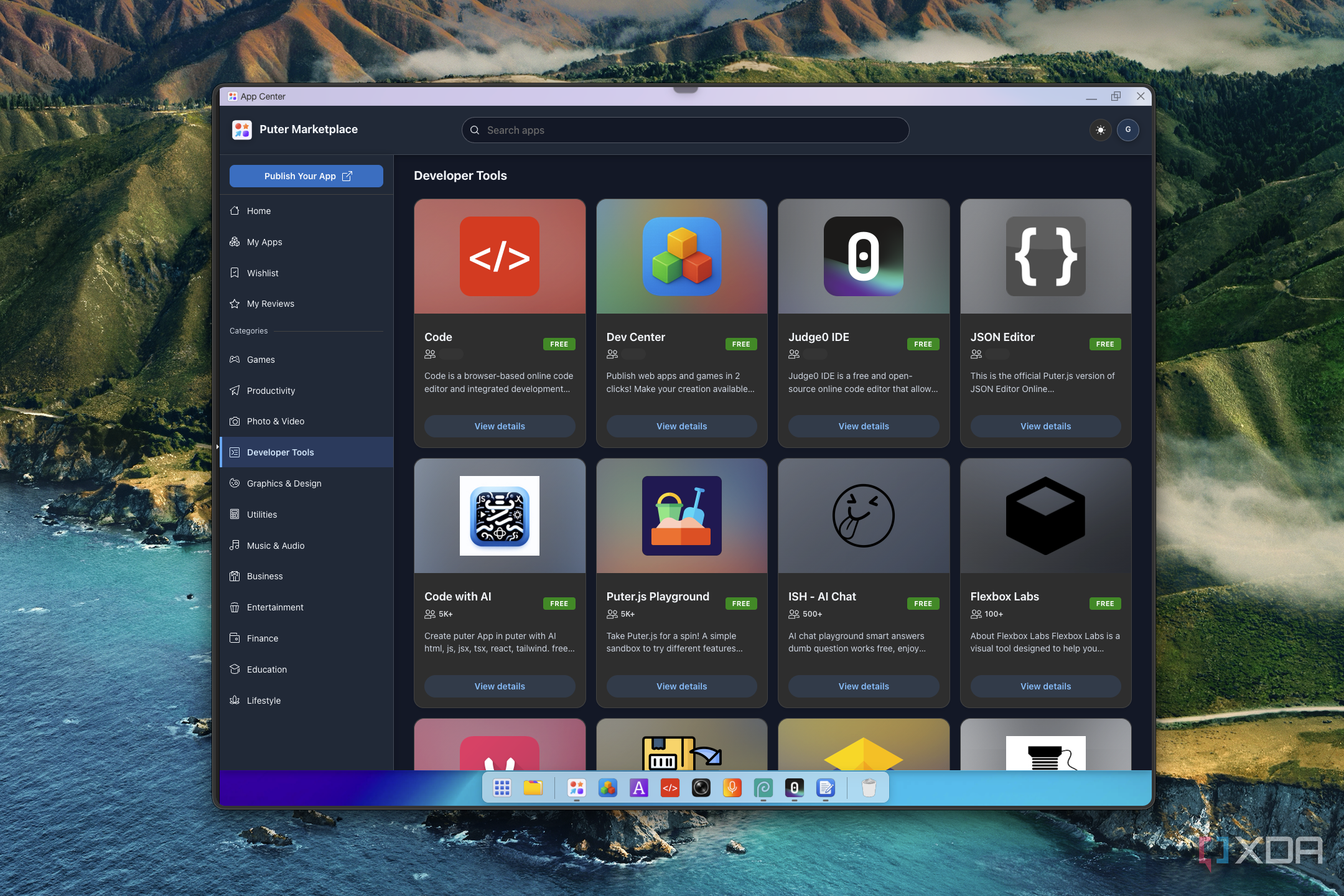
Task: Click the Dev Center cubes icon
Action: pos(682,256)
